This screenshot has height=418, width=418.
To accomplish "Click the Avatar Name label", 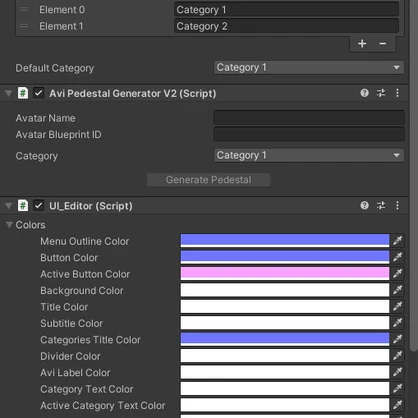I will point(45,118).
